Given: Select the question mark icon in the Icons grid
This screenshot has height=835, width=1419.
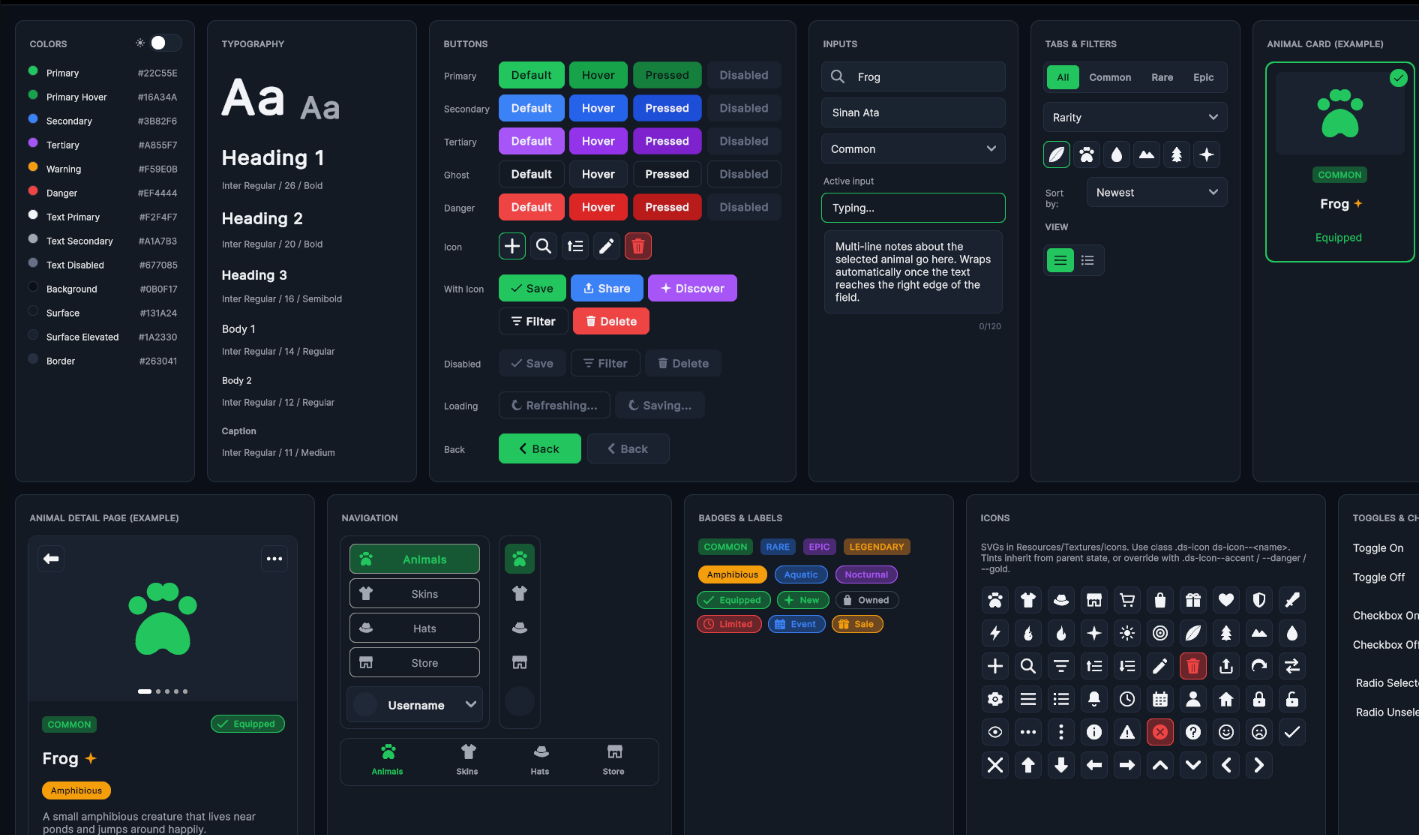Looking at the screenshot, I should click(x=1193, y=732).
